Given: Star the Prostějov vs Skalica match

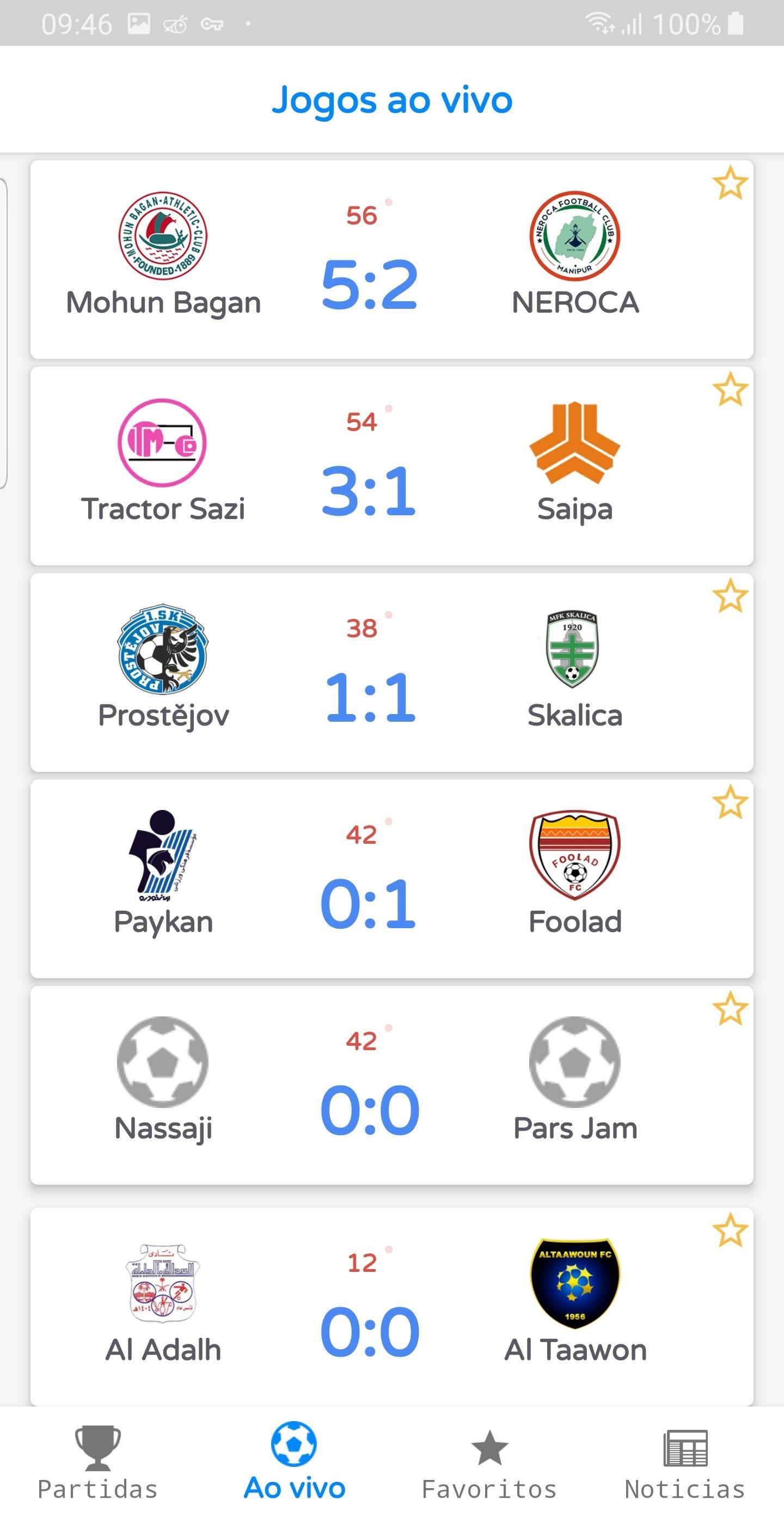Looking at the screenshot, I should point(730,596).
